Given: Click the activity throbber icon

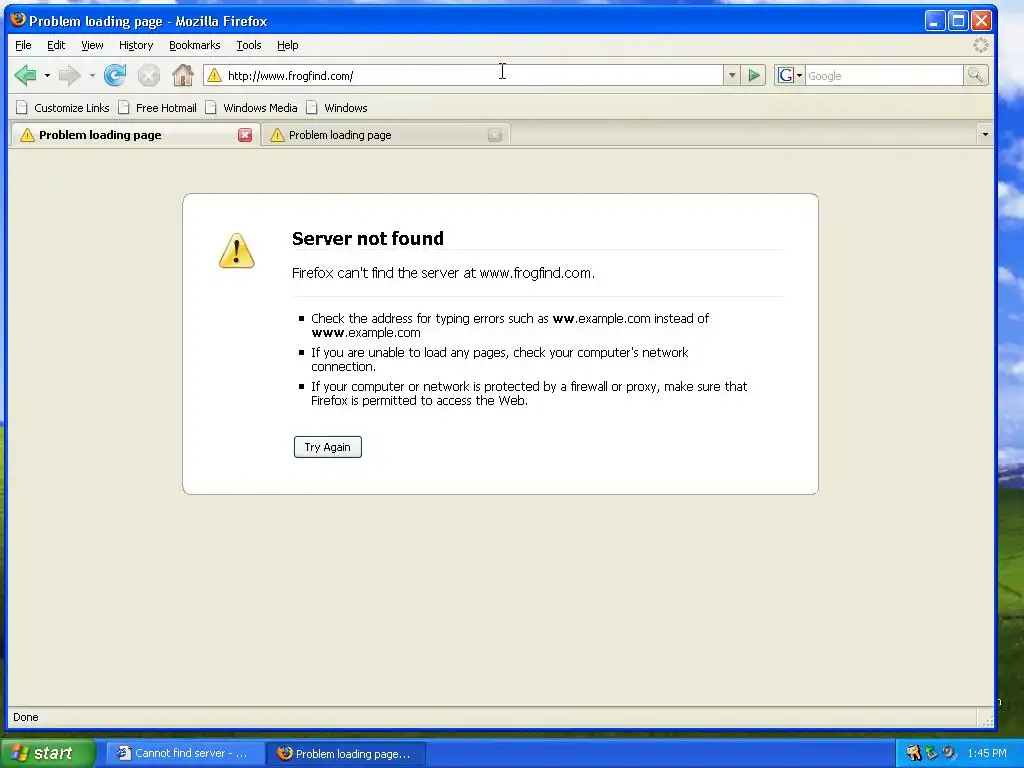Looking at the screenshot, I should point(981,45).
